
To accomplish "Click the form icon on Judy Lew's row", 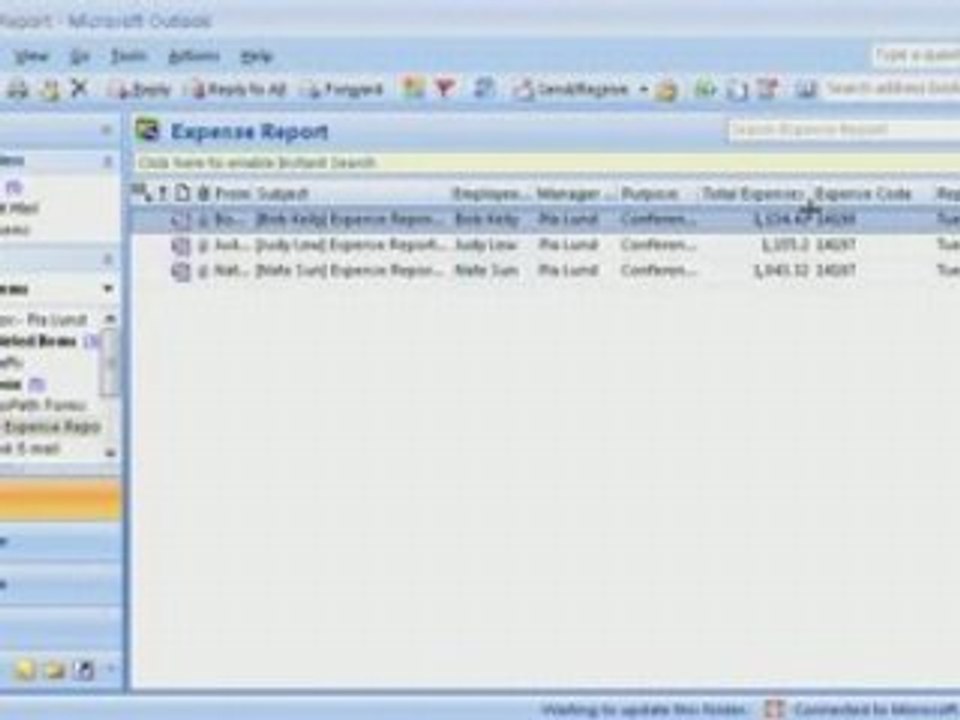I will (x=181, y=246).
